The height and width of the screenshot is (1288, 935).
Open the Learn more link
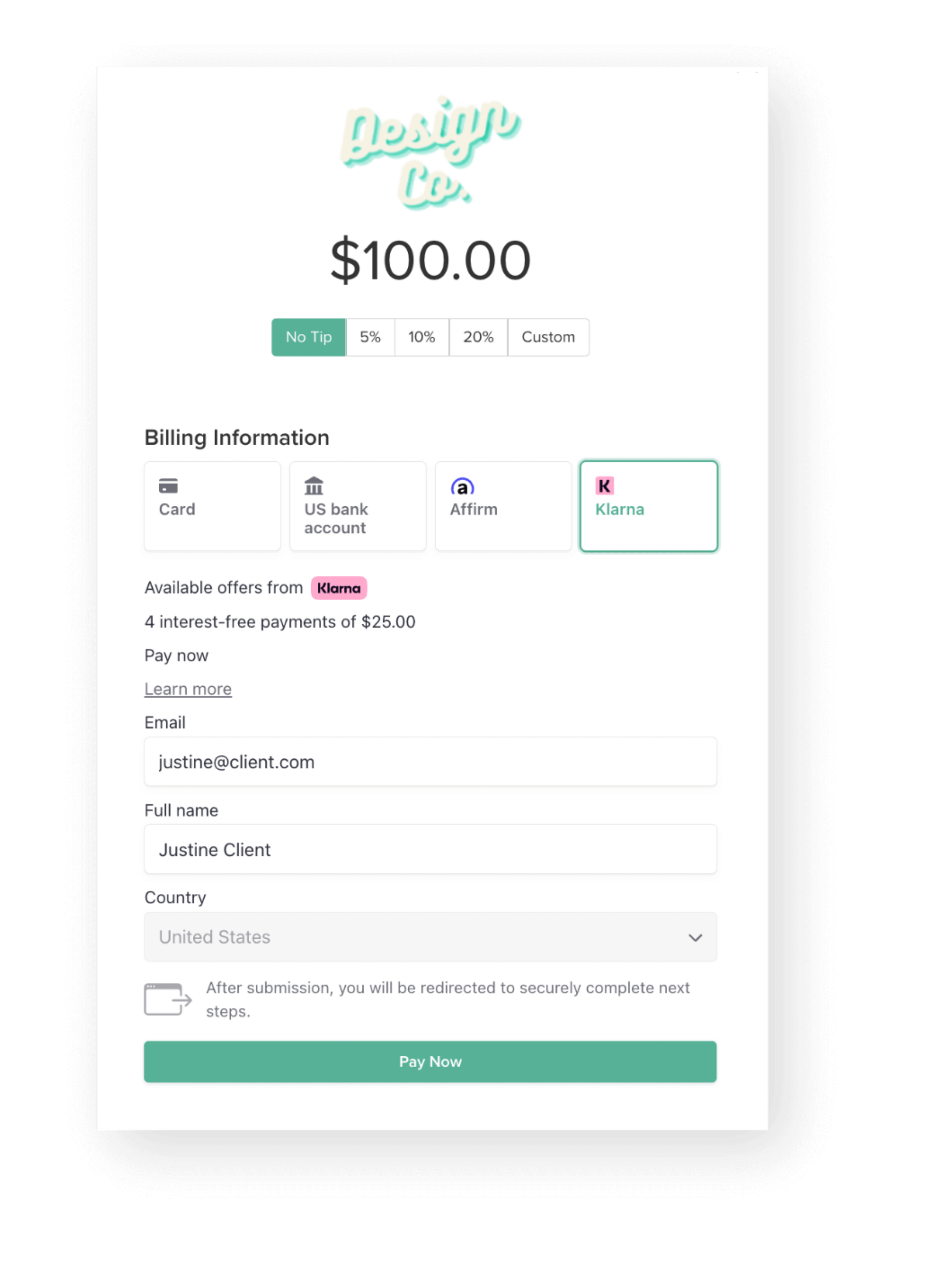click(x=188, y=689)
